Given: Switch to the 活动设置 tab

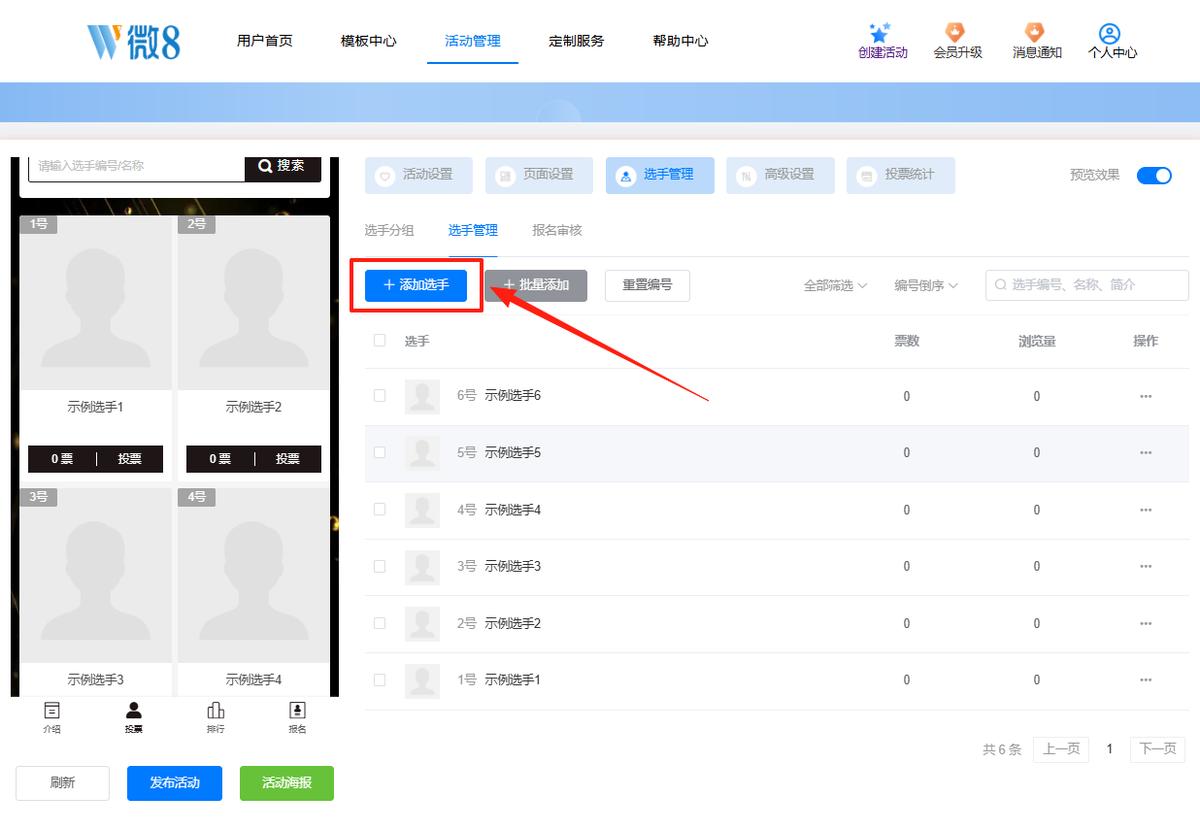Looking at the screenshot, I should click(419, 175).
